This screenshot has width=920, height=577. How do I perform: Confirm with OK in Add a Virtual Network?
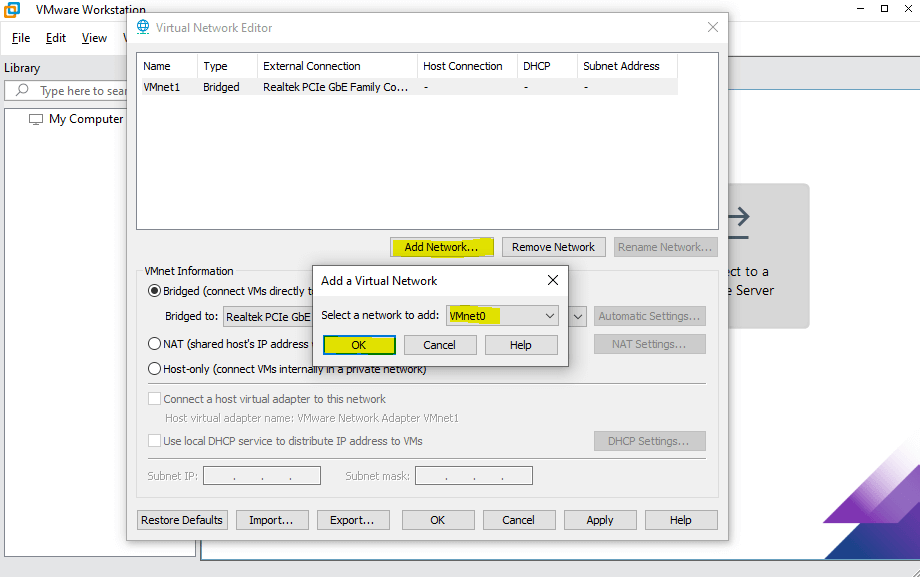pyautogui.click(x=359, y=345)
